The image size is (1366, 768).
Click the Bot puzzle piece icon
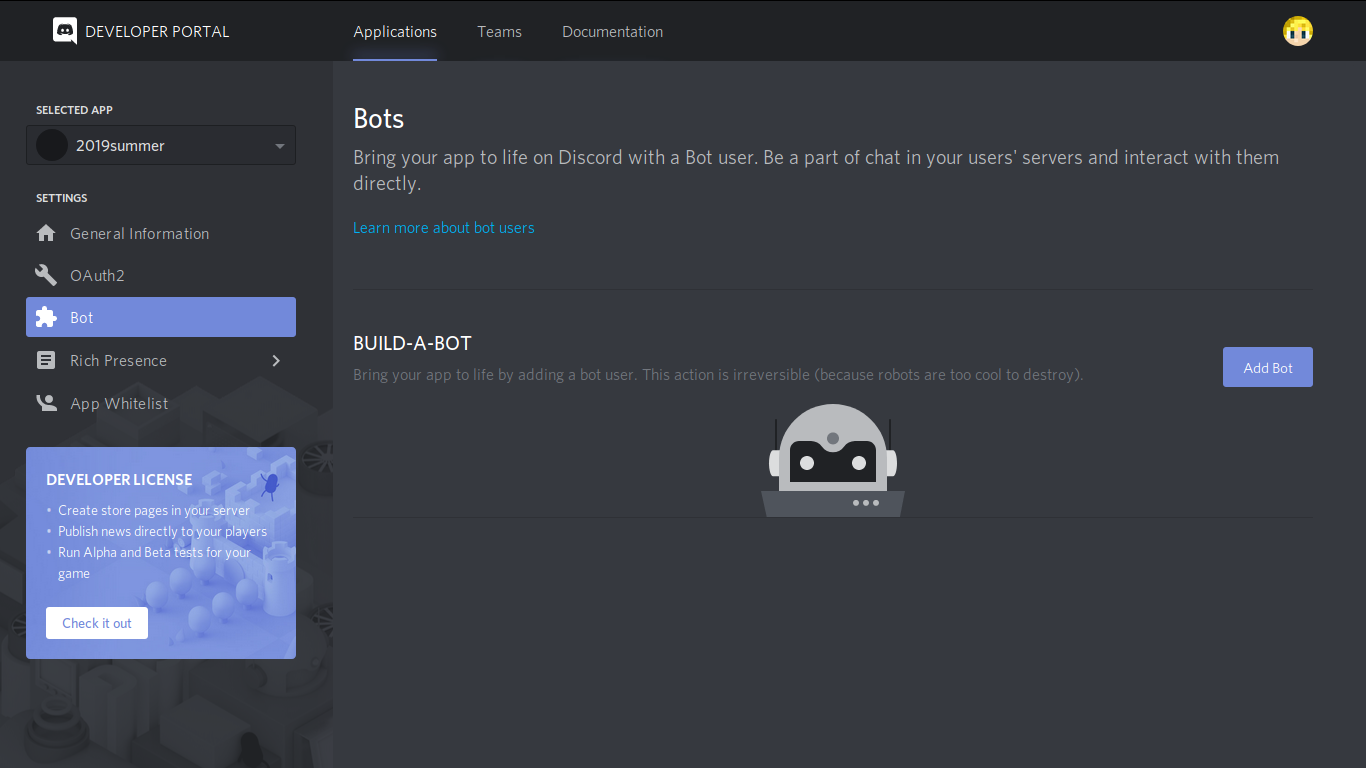pyautogui.click(x=46, y=317)
